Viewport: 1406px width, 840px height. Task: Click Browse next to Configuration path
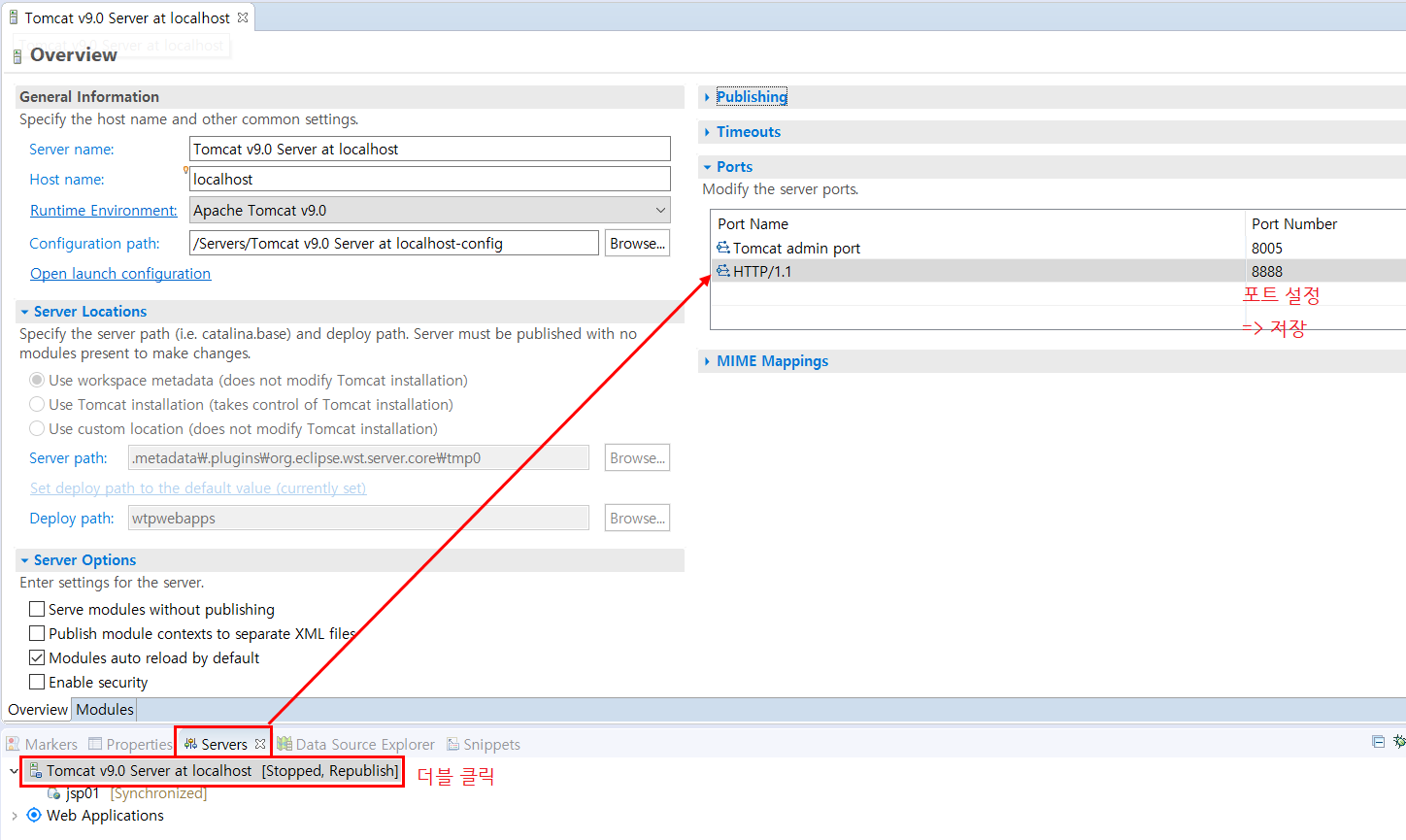pos(637,243)
